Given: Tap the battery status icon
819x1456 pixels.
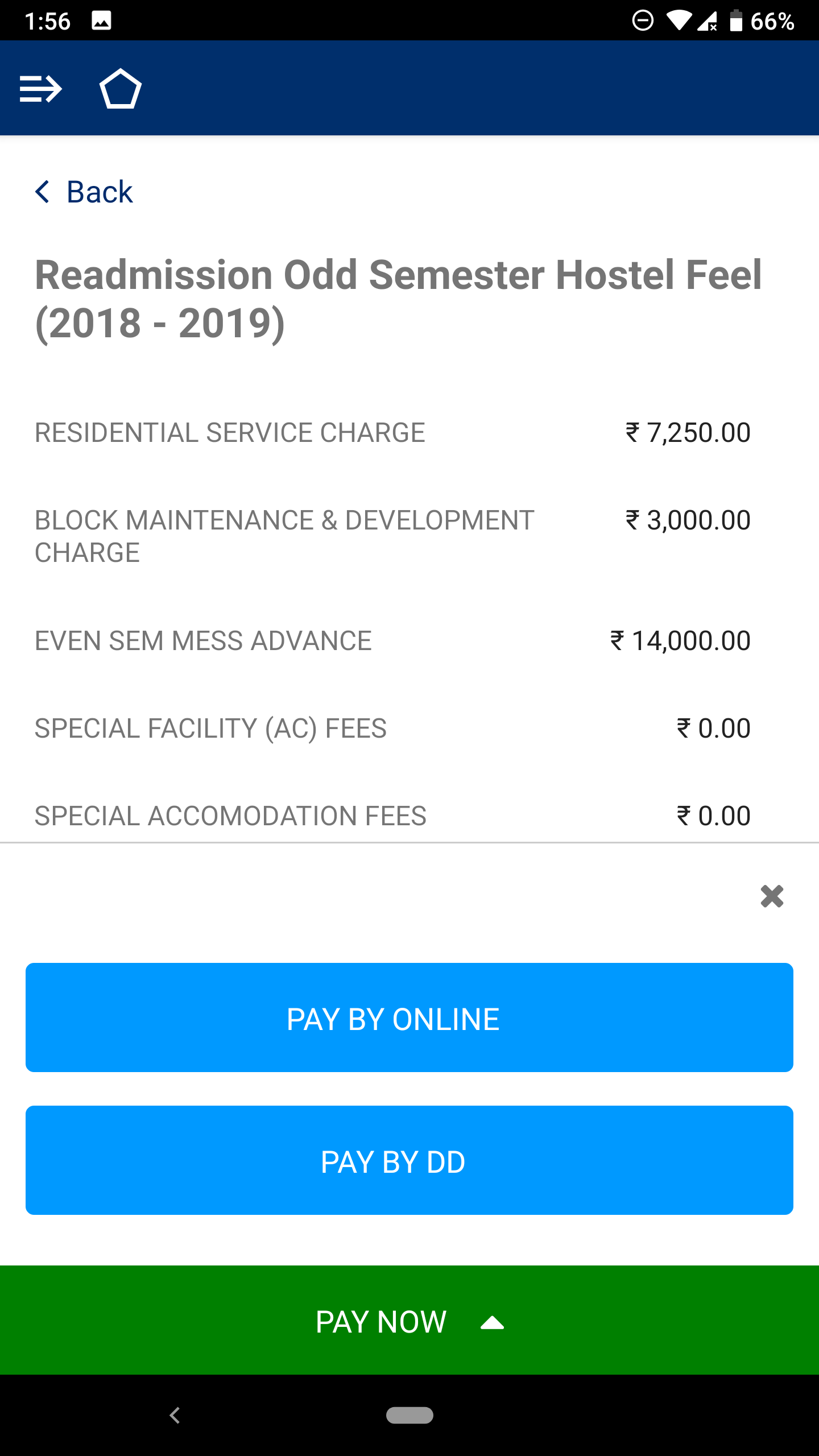Looking at the screenshot, I should 736,21.
